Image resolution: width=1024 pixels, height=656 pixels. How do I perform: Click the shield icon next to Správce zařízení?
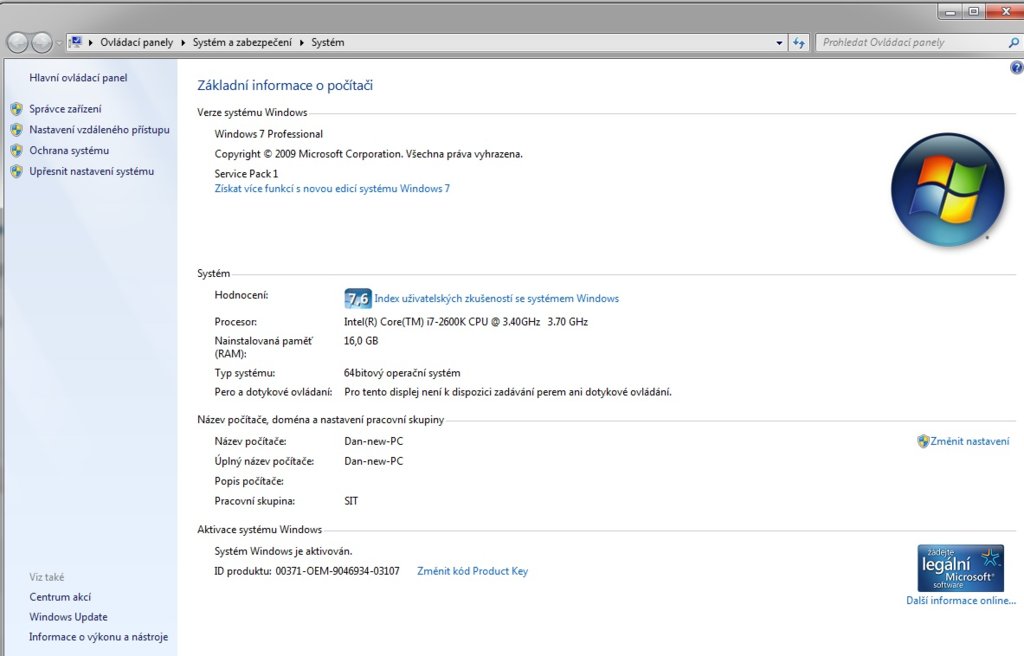[x=16, y=109]
